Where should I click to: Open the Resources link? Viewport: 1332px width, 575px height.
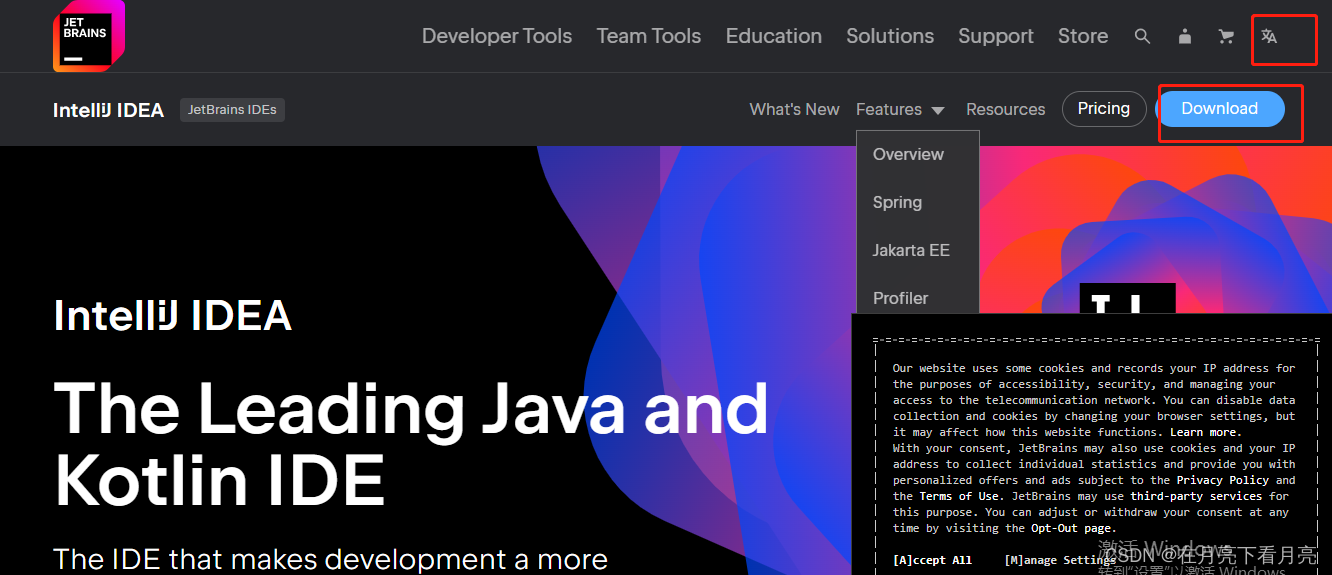tap(1006, 109)
